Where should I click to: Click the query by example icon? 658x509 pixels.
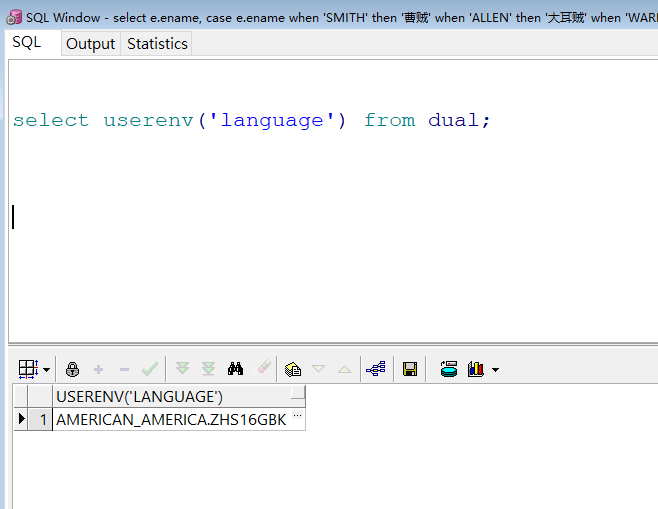coord(292,369)
